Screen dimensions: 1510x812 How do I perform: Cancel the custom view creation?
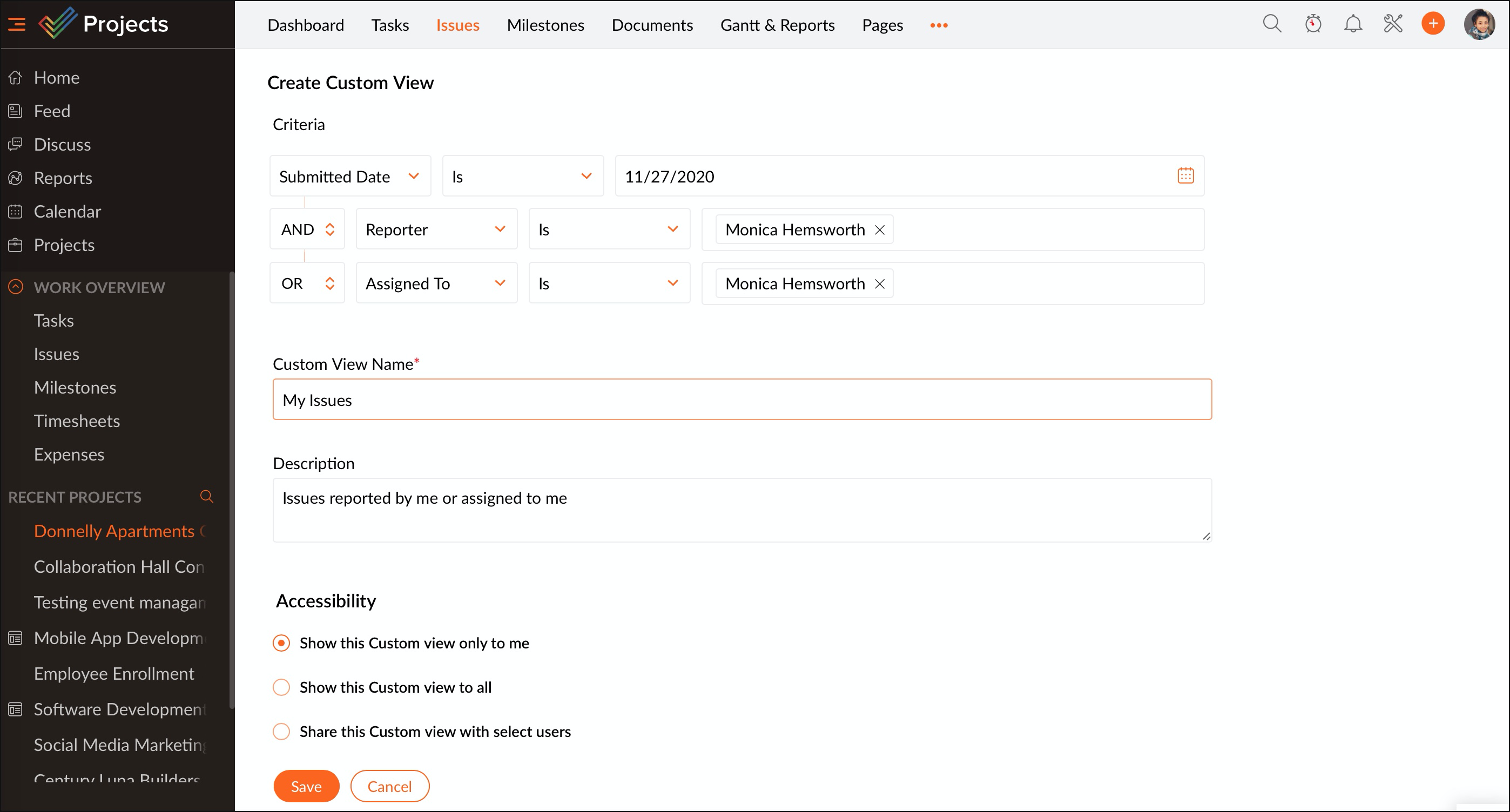(389, 786)
